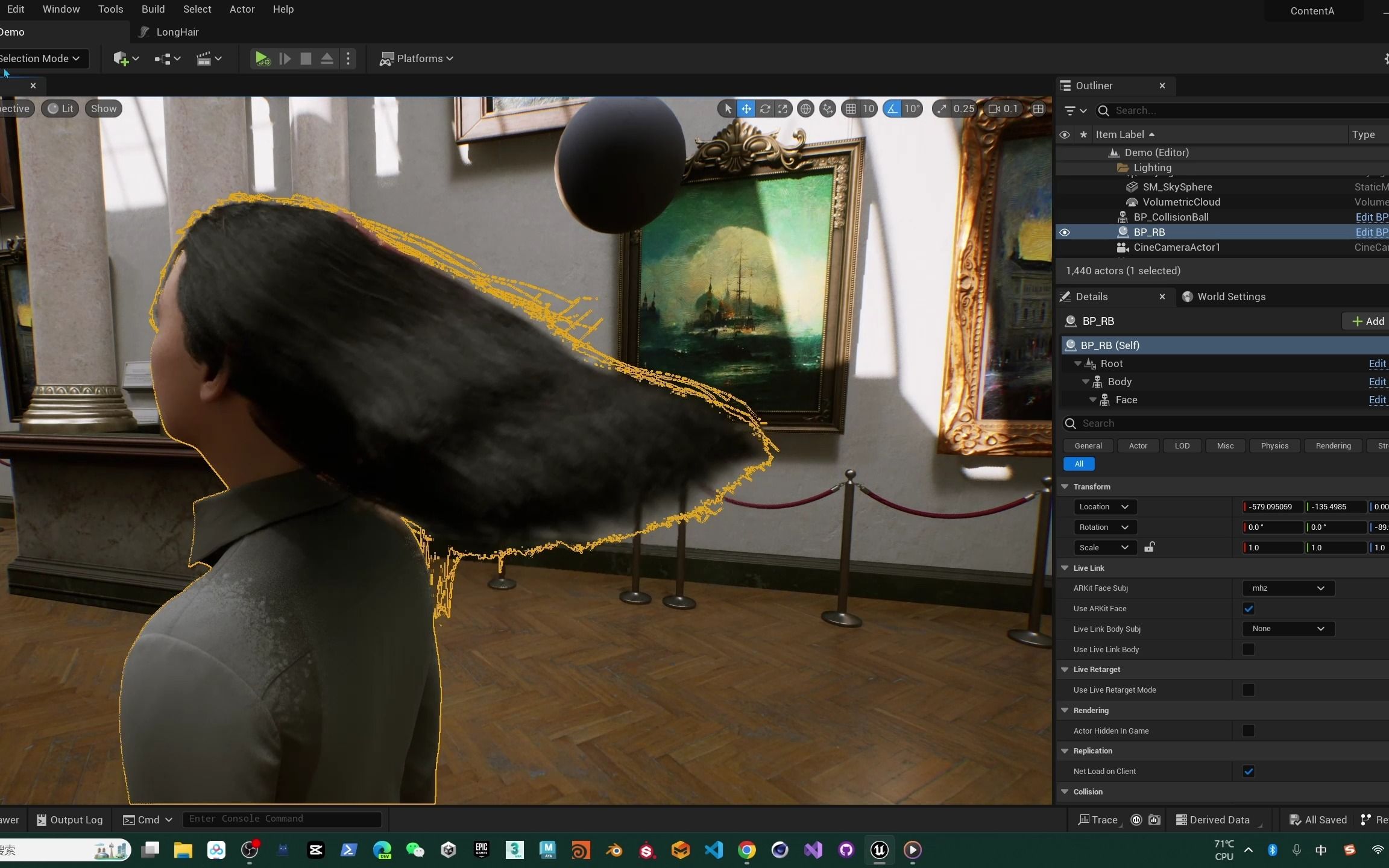Toggle BP_RB visibility eye icon
This screenshot has height=868, width=1389.
[x=1065, y=232]
